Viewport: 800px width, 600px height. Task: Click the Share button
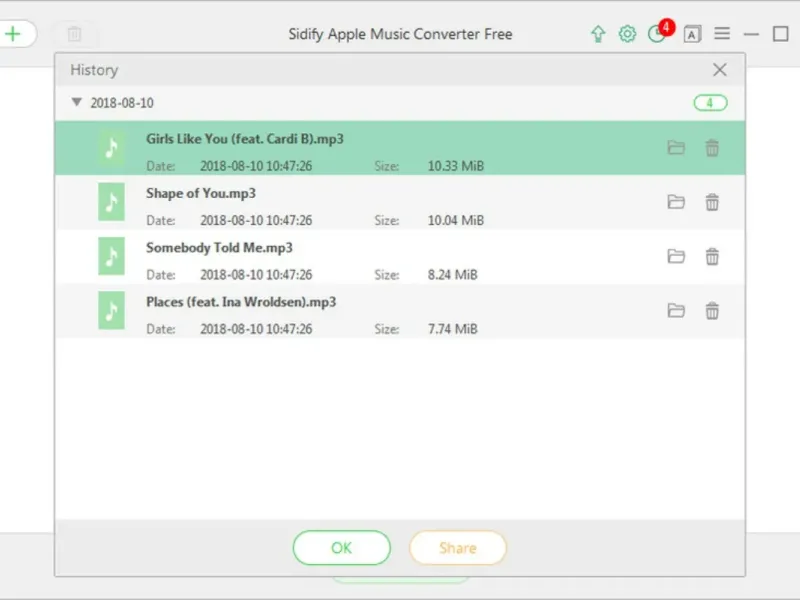click(458, 547)
